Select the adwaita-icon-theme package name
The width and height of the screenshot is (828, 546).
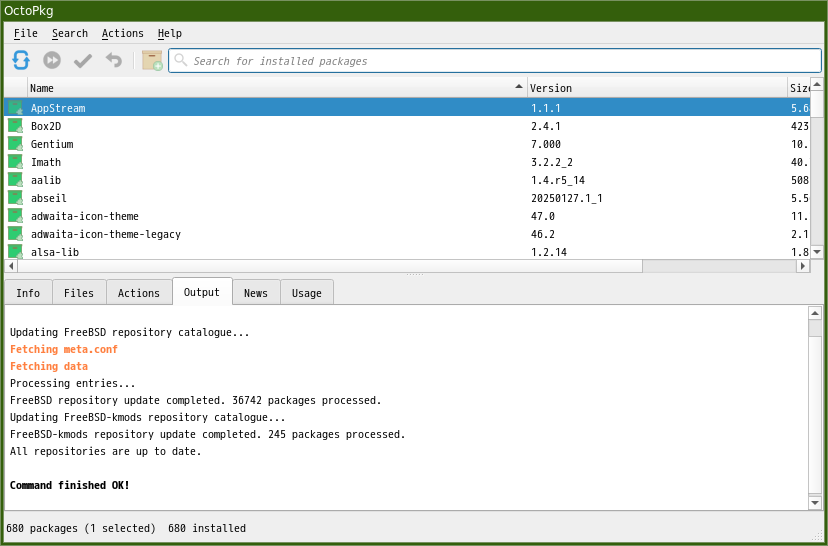point(84,216)
